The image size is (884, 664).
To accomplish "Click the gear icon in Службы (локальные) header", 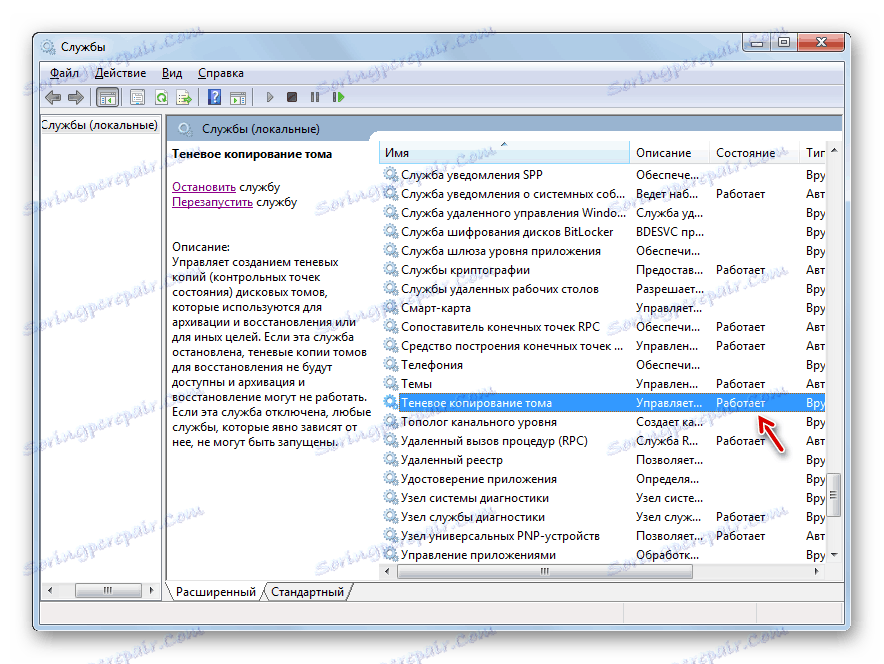I will [x=185, y=129].
